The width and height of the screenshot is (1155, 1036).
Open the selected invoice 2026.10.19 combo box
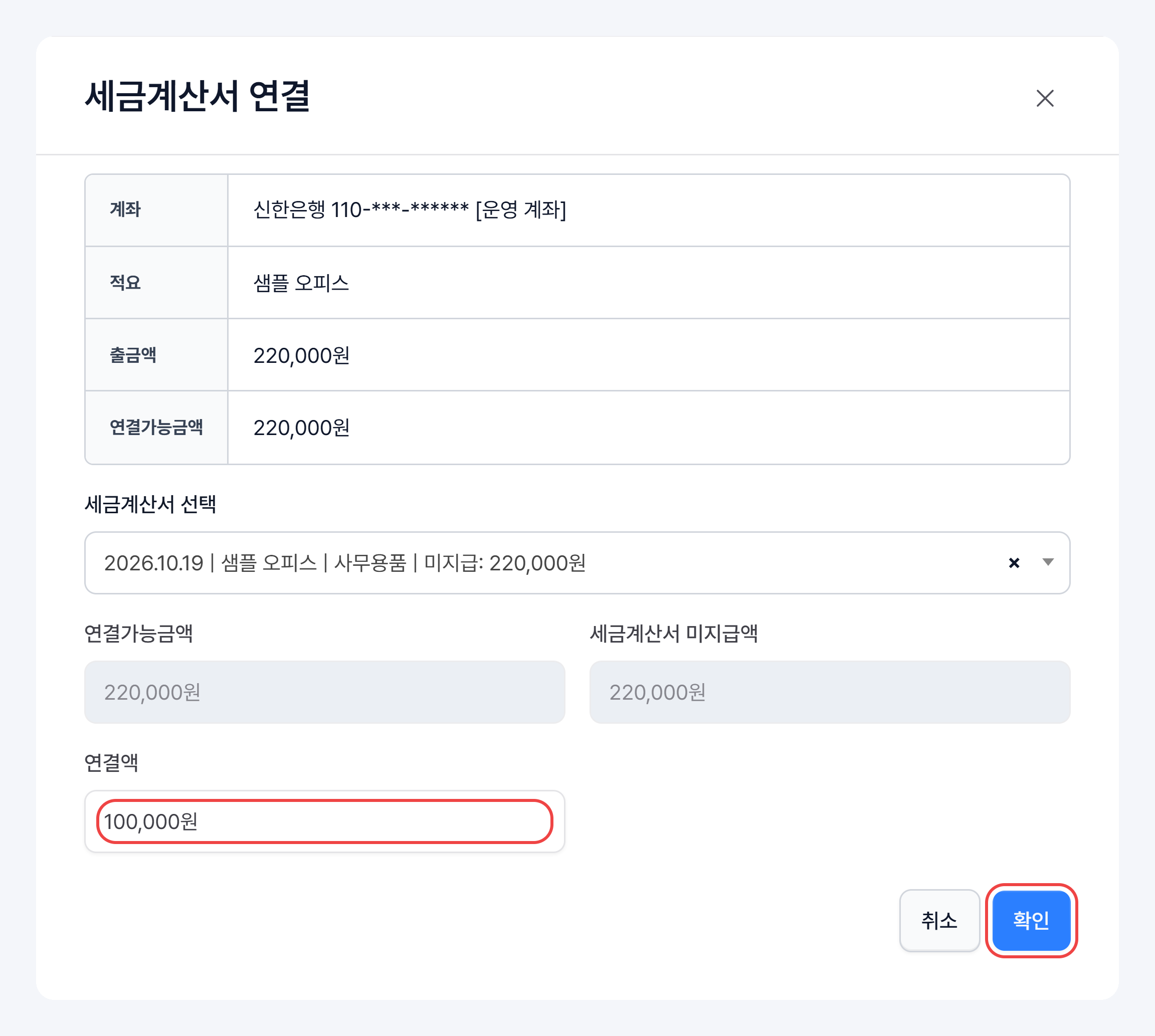coord(577,563)
